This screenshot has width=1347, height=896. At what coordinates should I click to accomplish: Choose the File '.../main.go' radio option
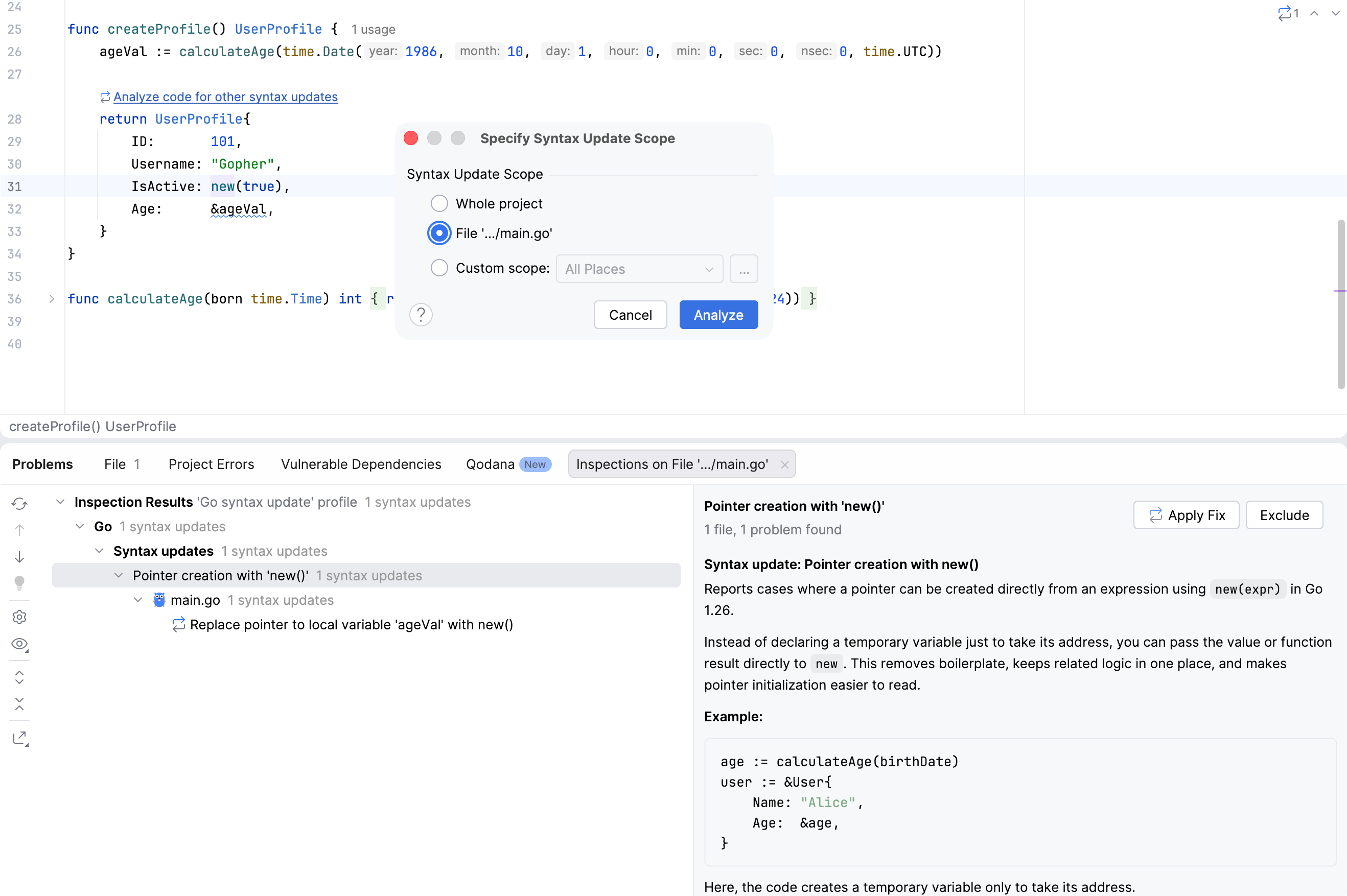[x=439, y=232]
